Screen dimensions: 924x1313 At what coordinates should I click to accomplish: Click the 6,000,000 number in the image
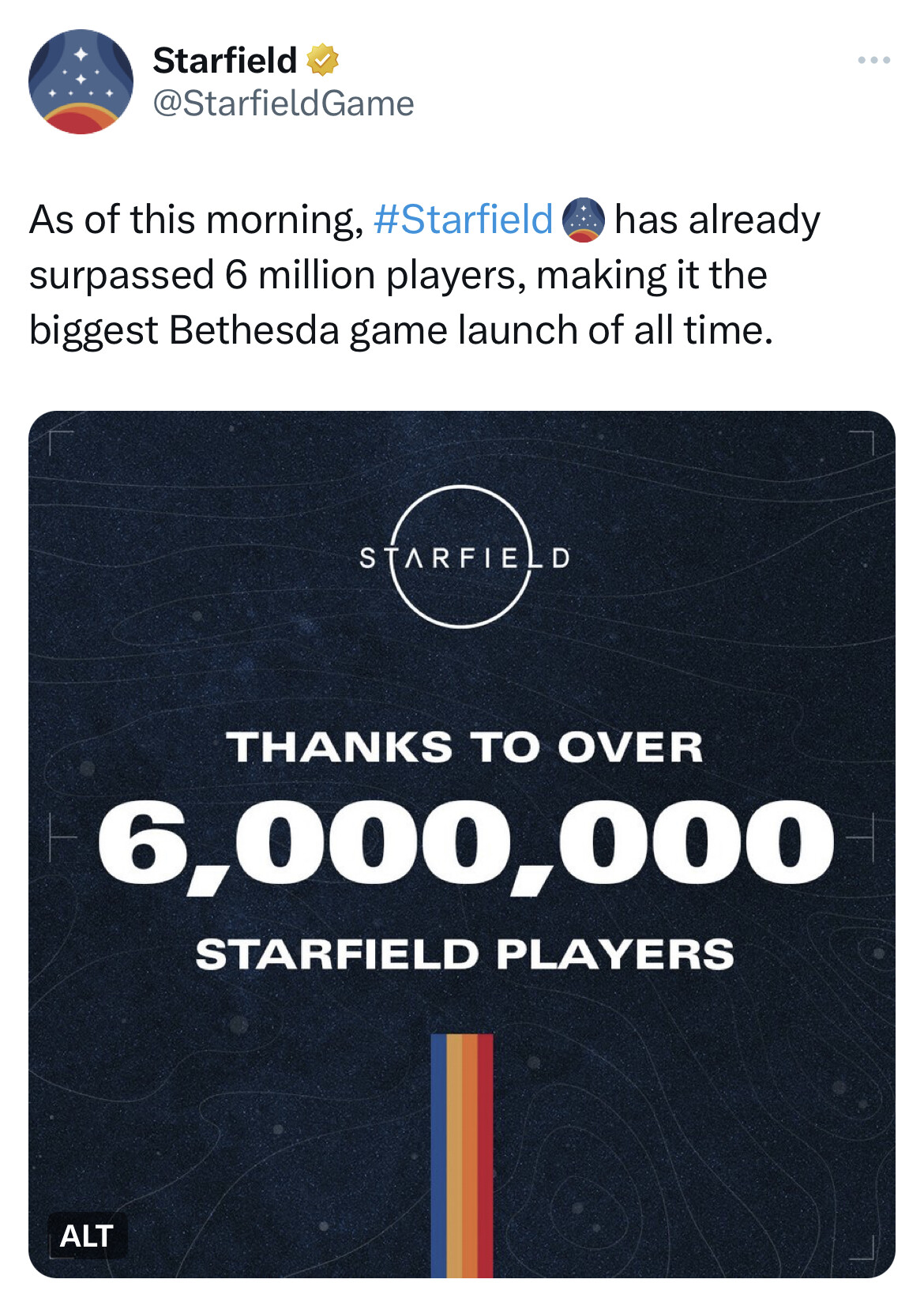pos(464,845)
